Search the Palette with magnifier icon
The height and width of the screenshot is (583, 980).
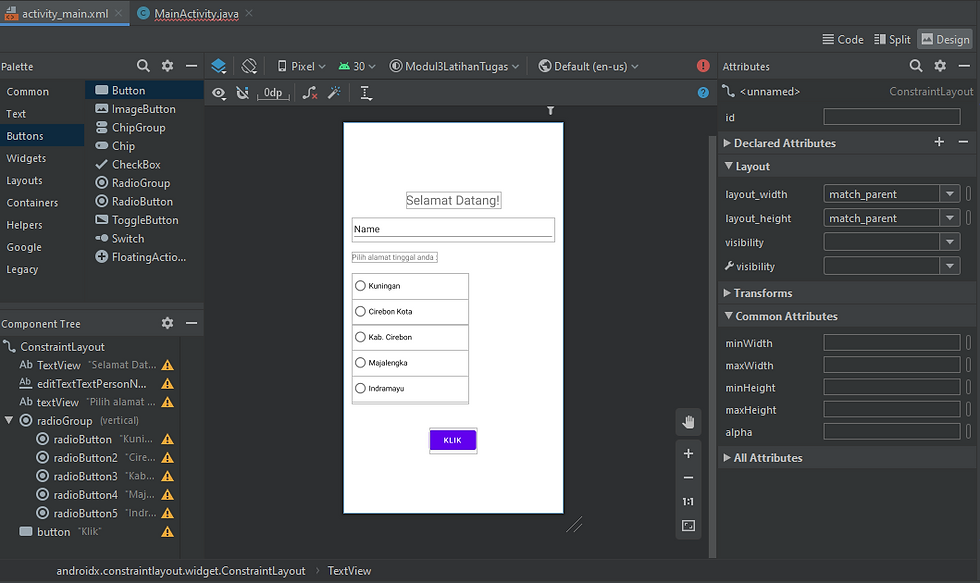coord(143,66)
